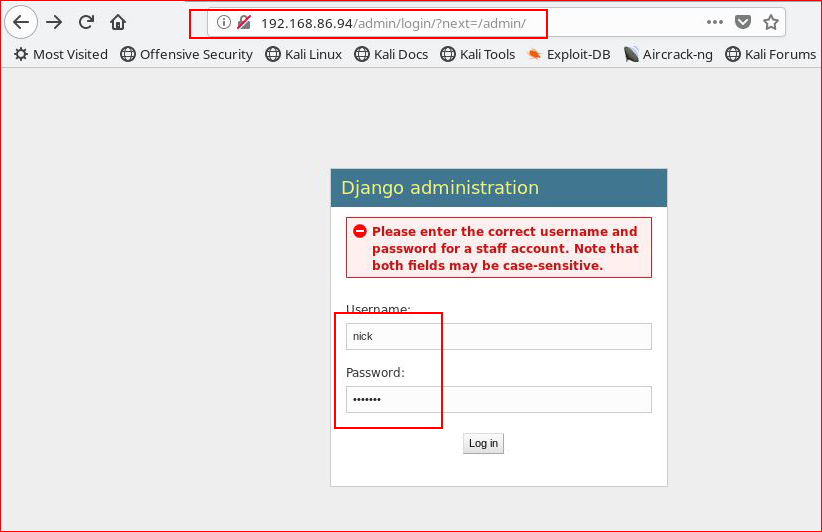Go back to the previous page
This screenshot has height=532, width=822.
[21, 23]
